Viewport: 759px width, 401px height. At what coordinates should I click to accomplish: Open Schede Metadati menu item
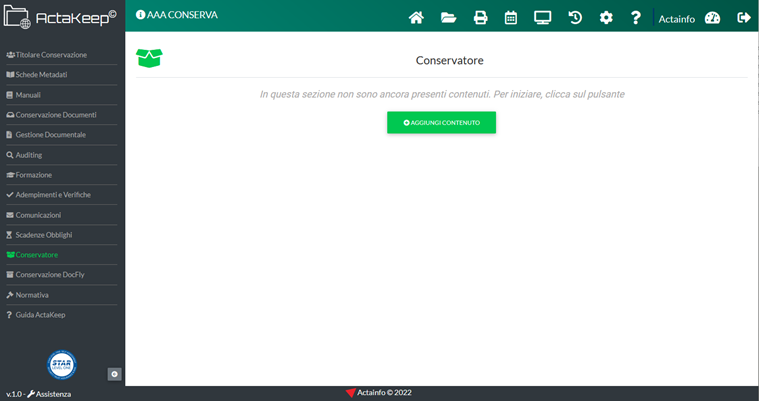(x=40, y=75)
